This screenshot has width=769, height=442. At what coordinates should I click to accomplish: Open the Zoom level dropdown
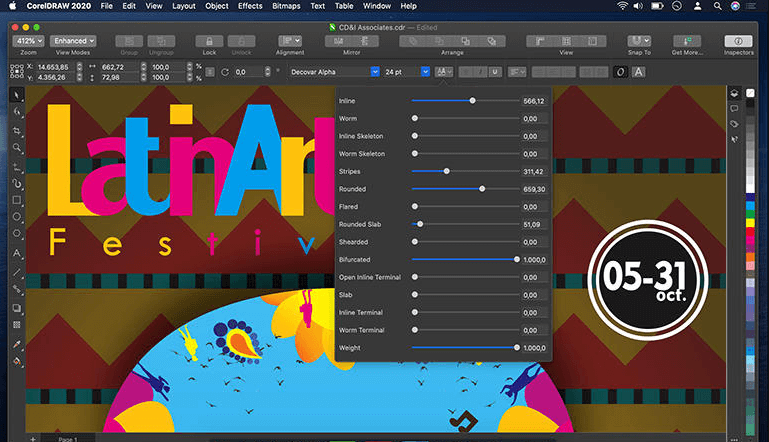click(x=28, y=41)
